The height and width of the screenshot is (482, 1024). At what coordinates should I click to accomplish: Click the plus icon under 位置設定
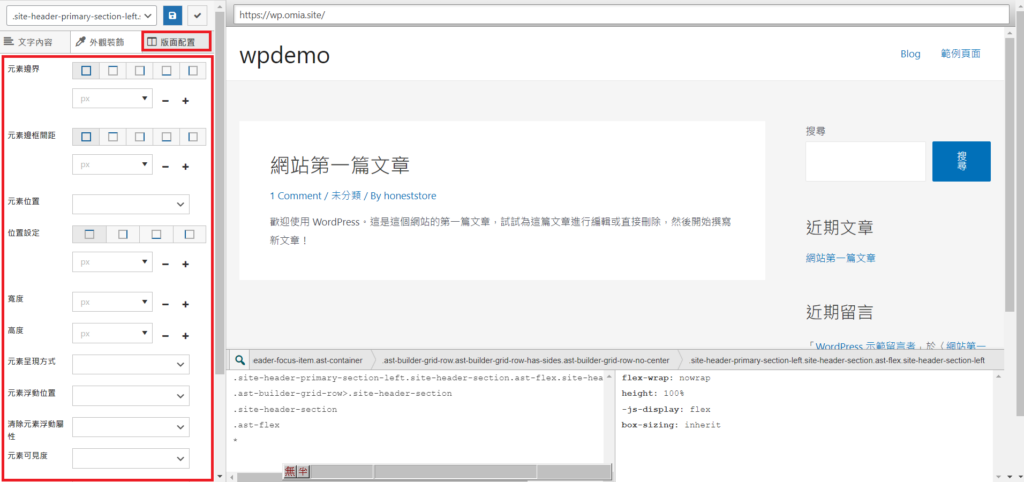pyautogui.click(x=185, y=264)
